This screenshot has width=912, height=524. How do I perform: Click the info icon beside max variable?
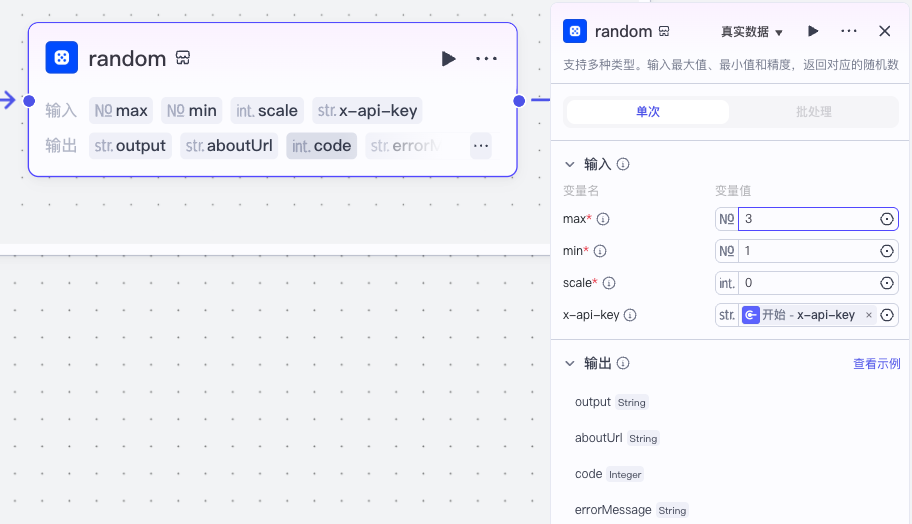click(x=603, y=219)
